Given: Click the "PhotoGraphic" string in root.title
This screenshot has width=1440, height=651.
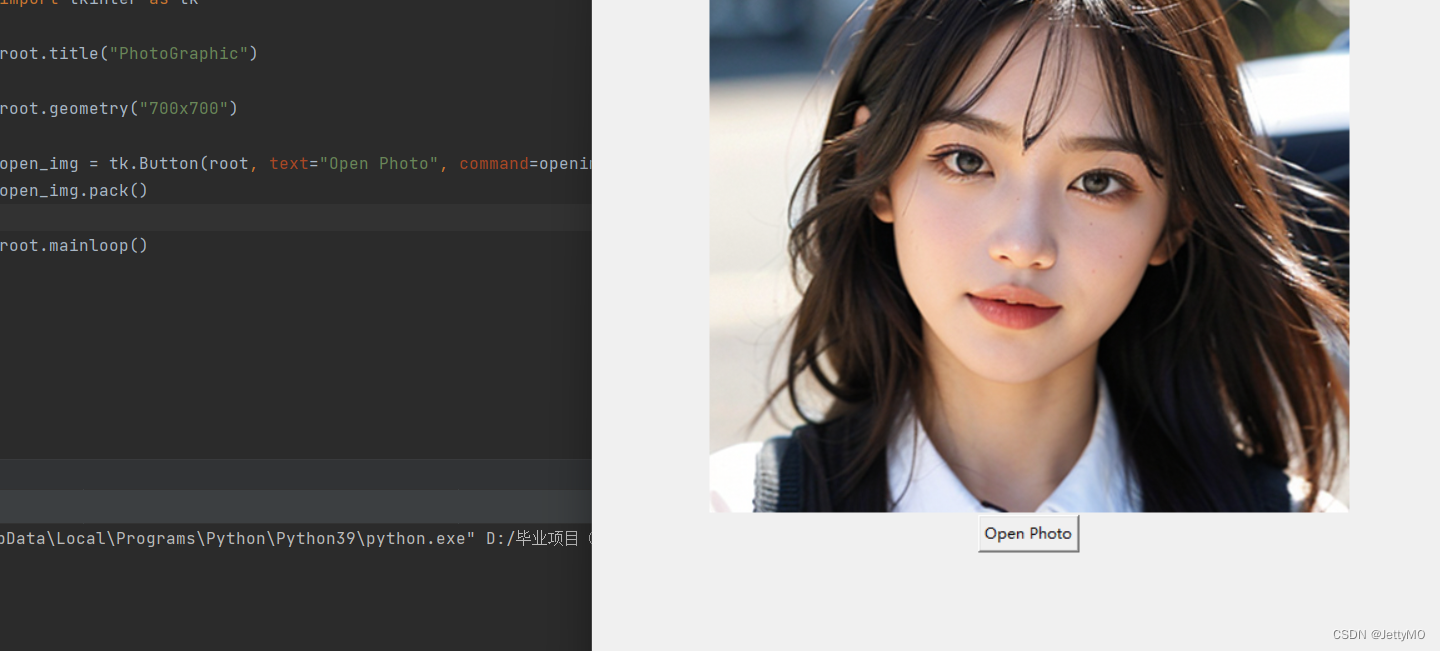Looking at the screenshot, I should tap(182, 53).
